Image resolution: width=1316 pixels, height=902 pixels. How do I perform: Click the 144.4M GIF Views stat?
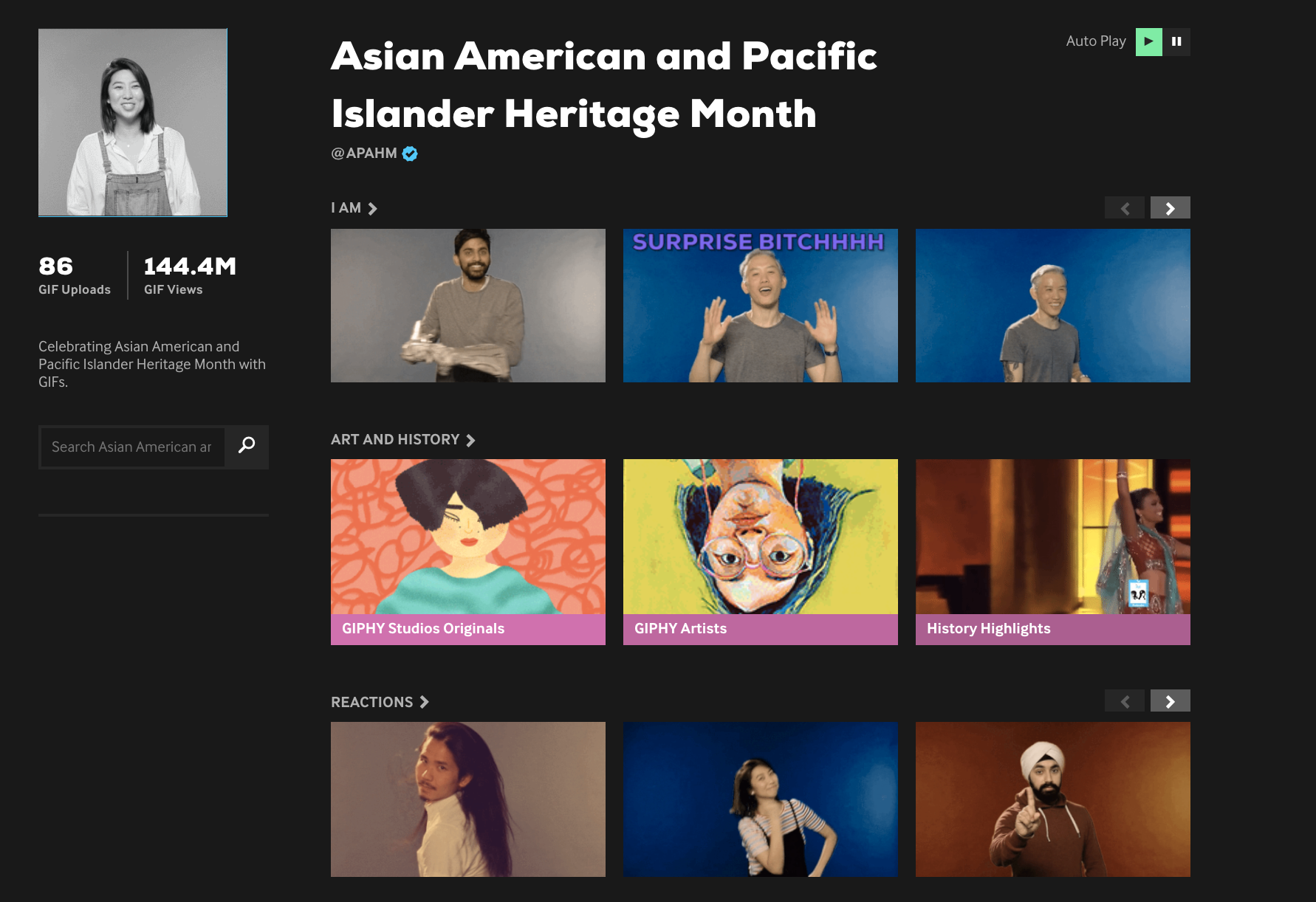[x=190, y=275]
